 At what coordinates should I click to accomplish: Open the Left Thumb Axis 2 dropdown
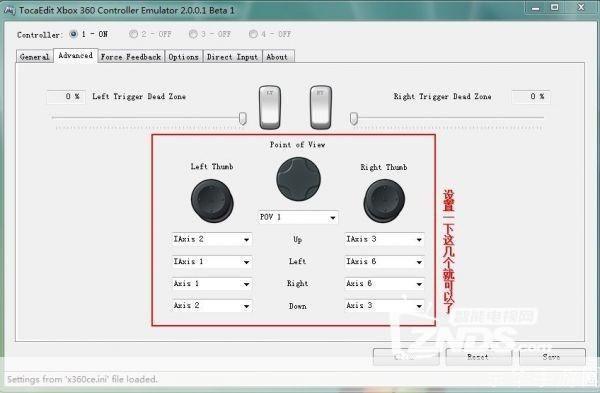click(x=212, y=306)
